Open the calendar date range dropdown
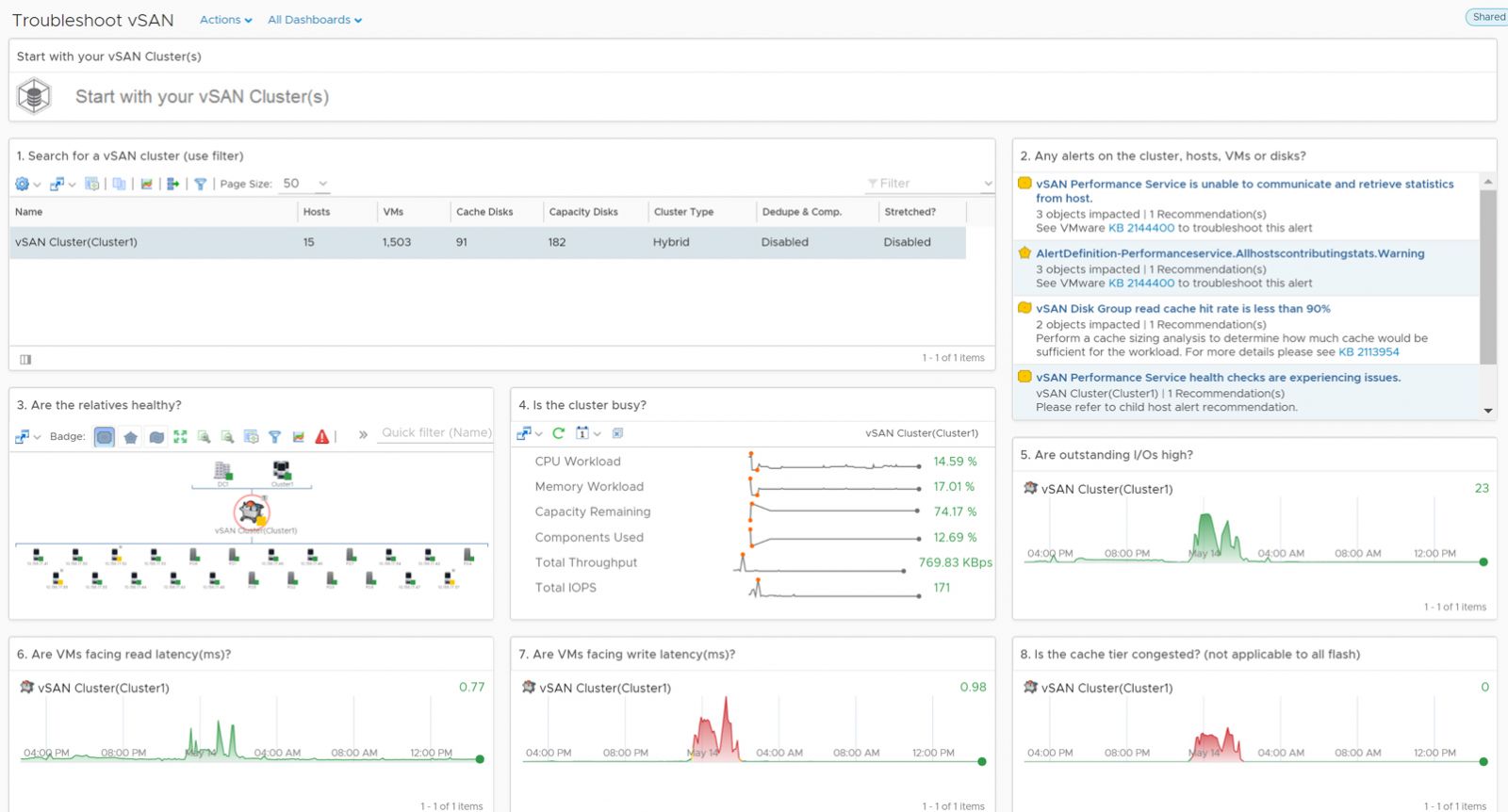 [588, 433]
